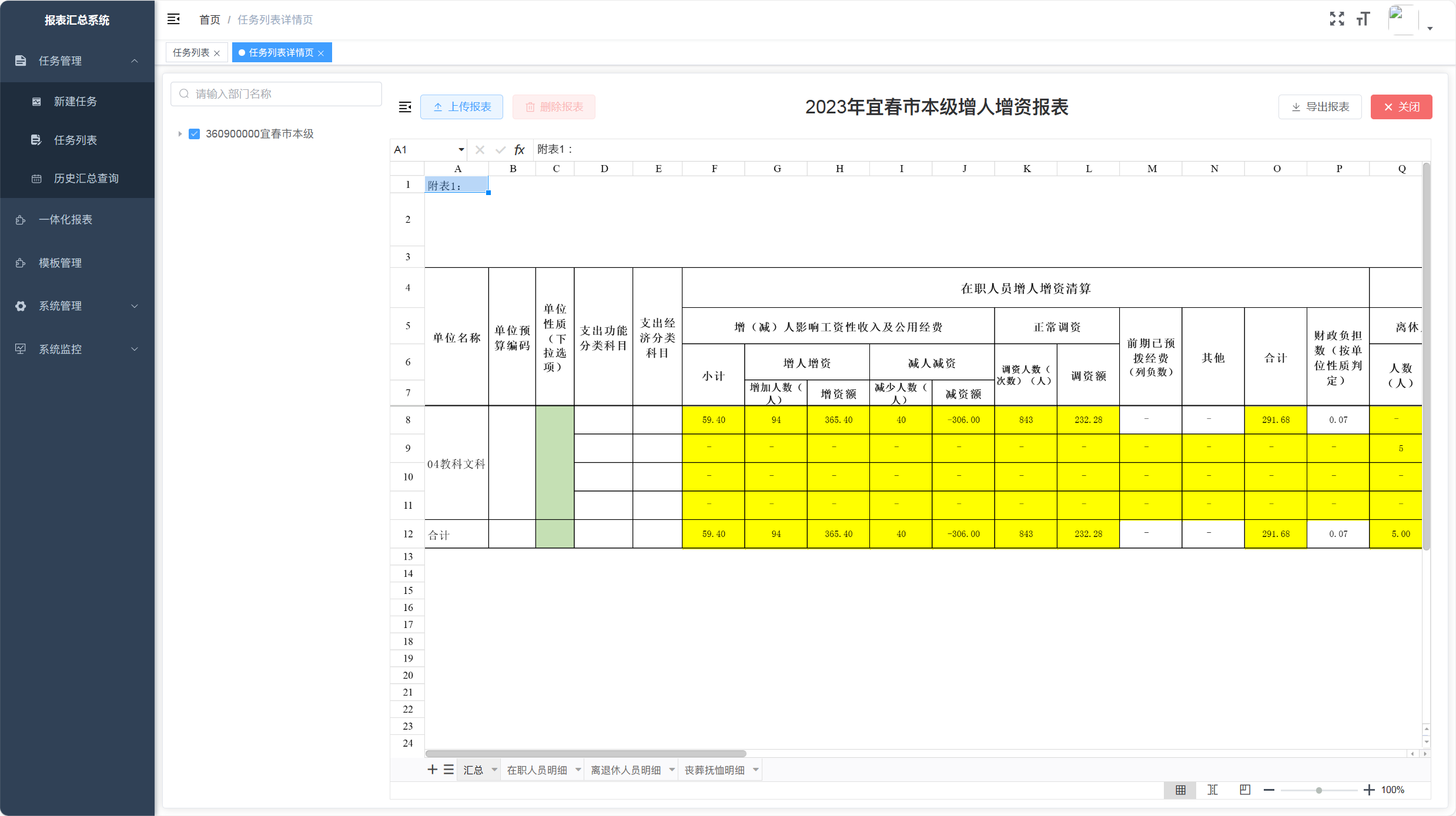Toggle the department tree panel icon
Image resolution: width=1456 pixels, height=816 pixels.
pyautogui.click(x=405, y=107)
